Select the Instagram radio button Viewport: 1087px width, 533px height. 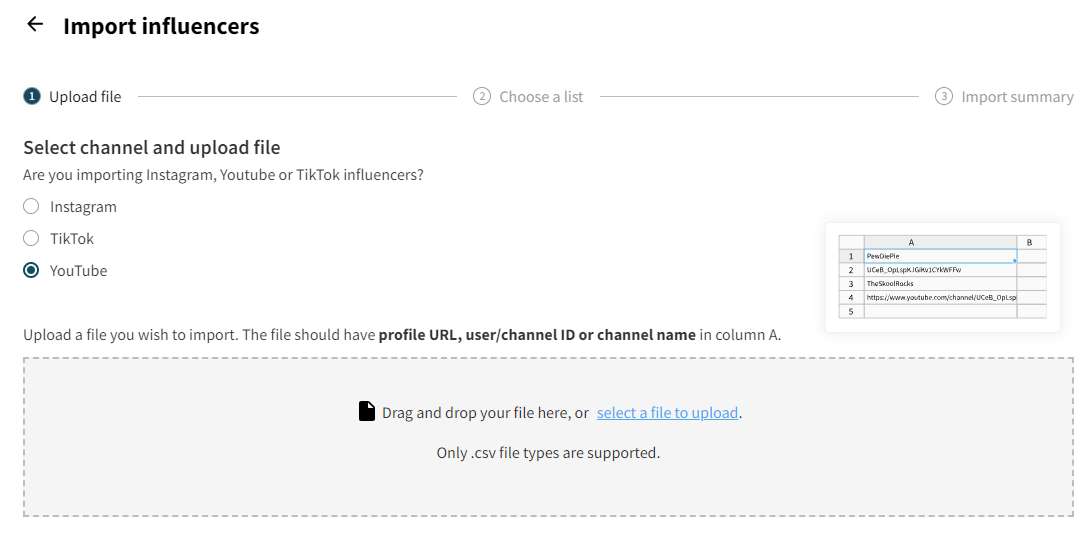coord(31,207)
